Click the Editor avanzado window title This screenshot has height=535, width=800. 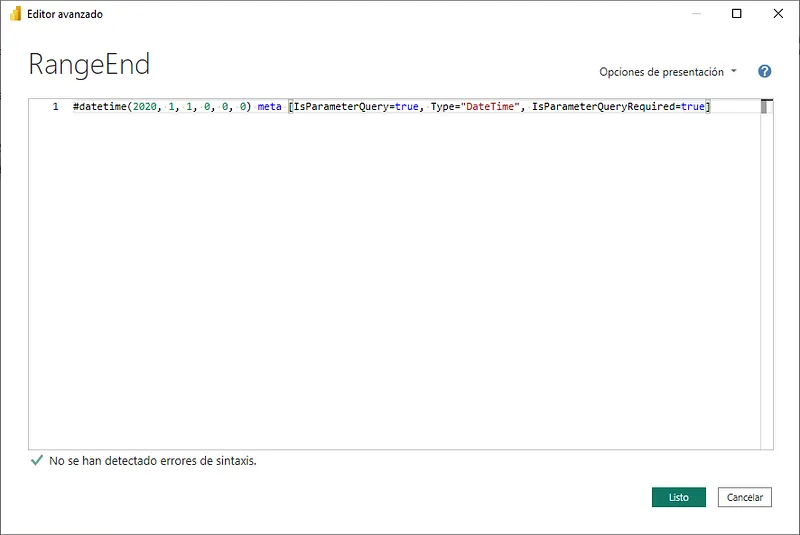click(65, 14)
